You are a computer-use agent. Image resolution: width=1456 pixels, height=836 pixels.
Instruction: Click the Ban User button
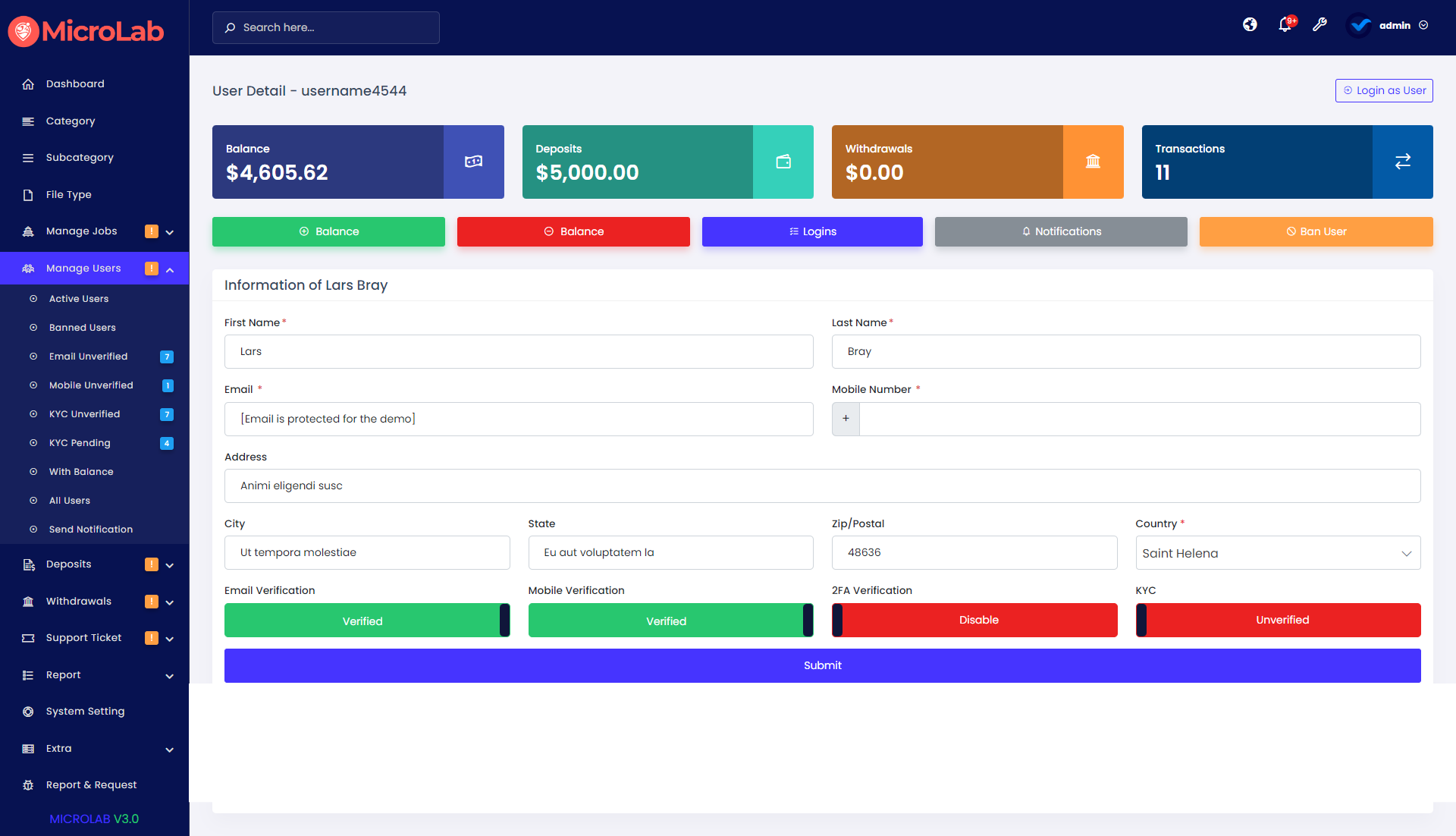pyautogui.click(x=1316, y=231)
